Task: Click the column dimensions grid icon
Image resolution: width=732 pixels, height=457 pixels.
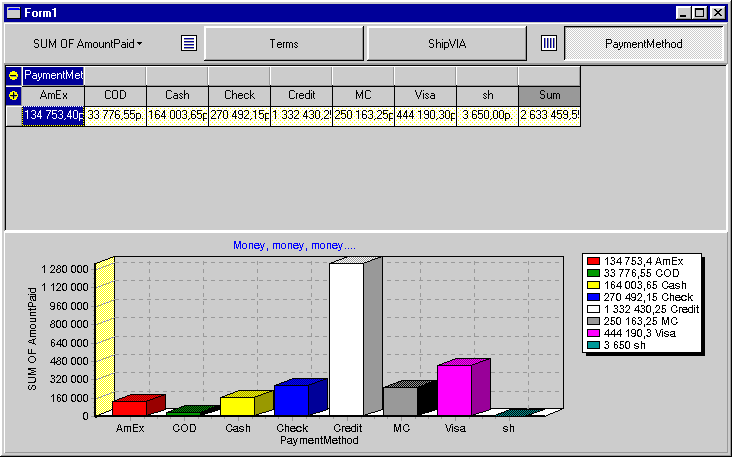Action: (548, 43)
